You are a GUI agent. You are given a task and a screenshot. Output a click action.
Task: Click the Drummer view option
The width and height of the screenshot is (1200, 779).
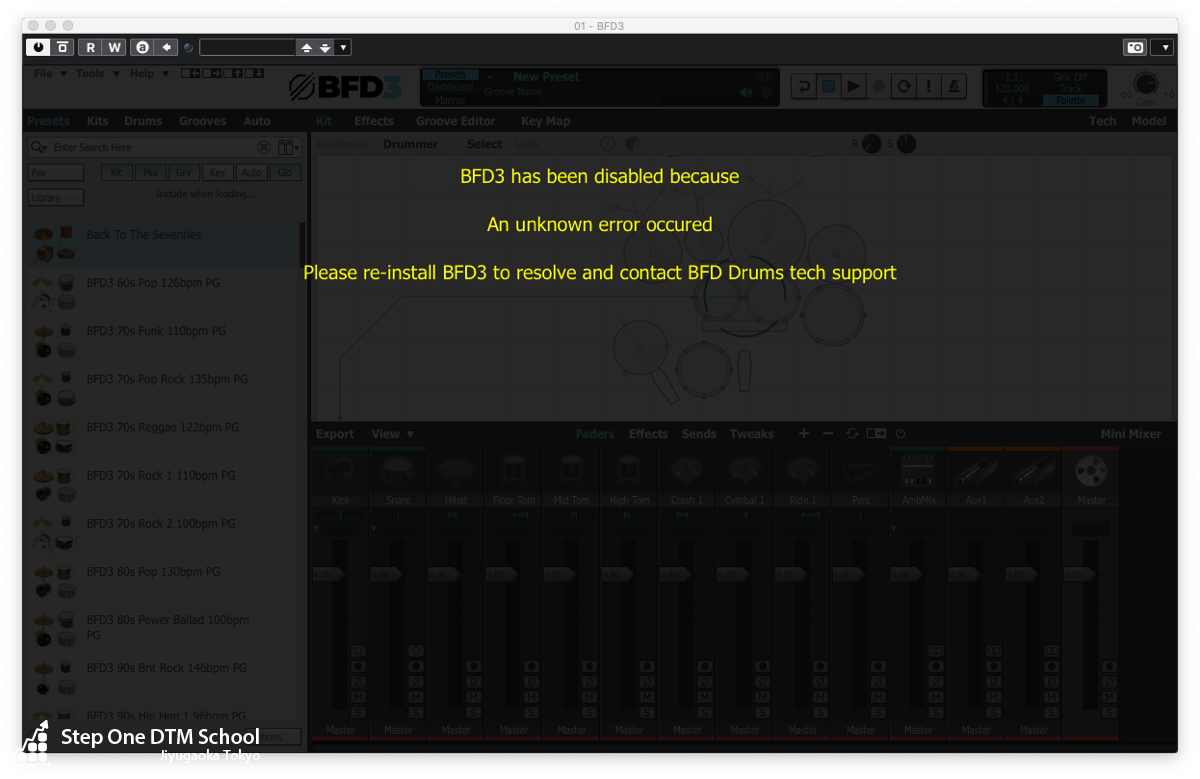410,144
